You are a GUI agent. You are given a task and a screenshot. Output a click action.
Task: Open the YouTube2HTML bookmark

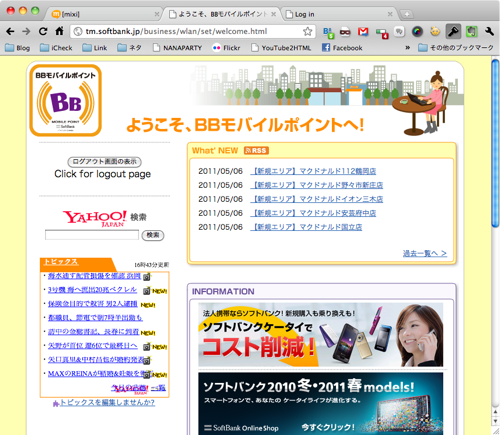coord(281,48)
